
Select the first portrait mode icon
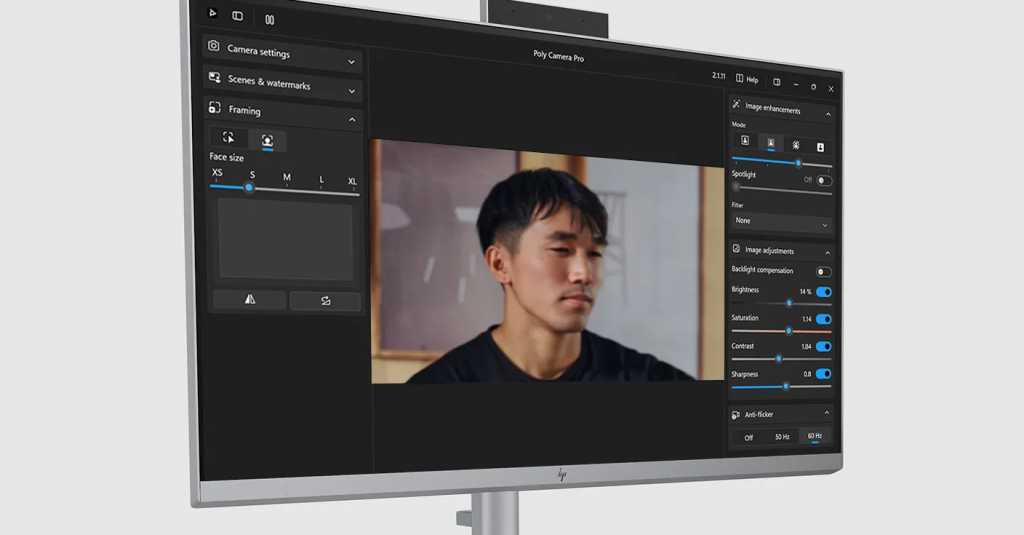click(x=744, y=141)
